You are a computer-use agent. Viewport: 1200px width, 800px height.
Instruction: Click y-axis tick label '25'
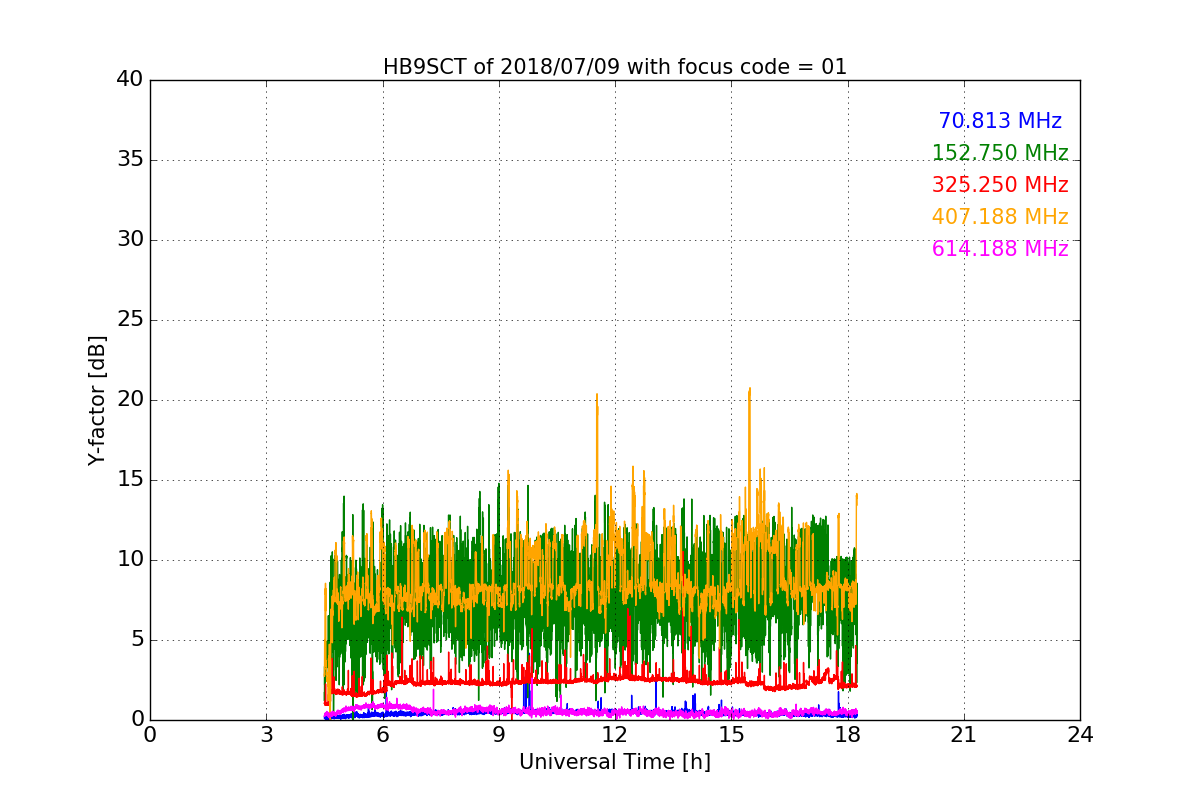pyautogui.click(x=130, y=320)
